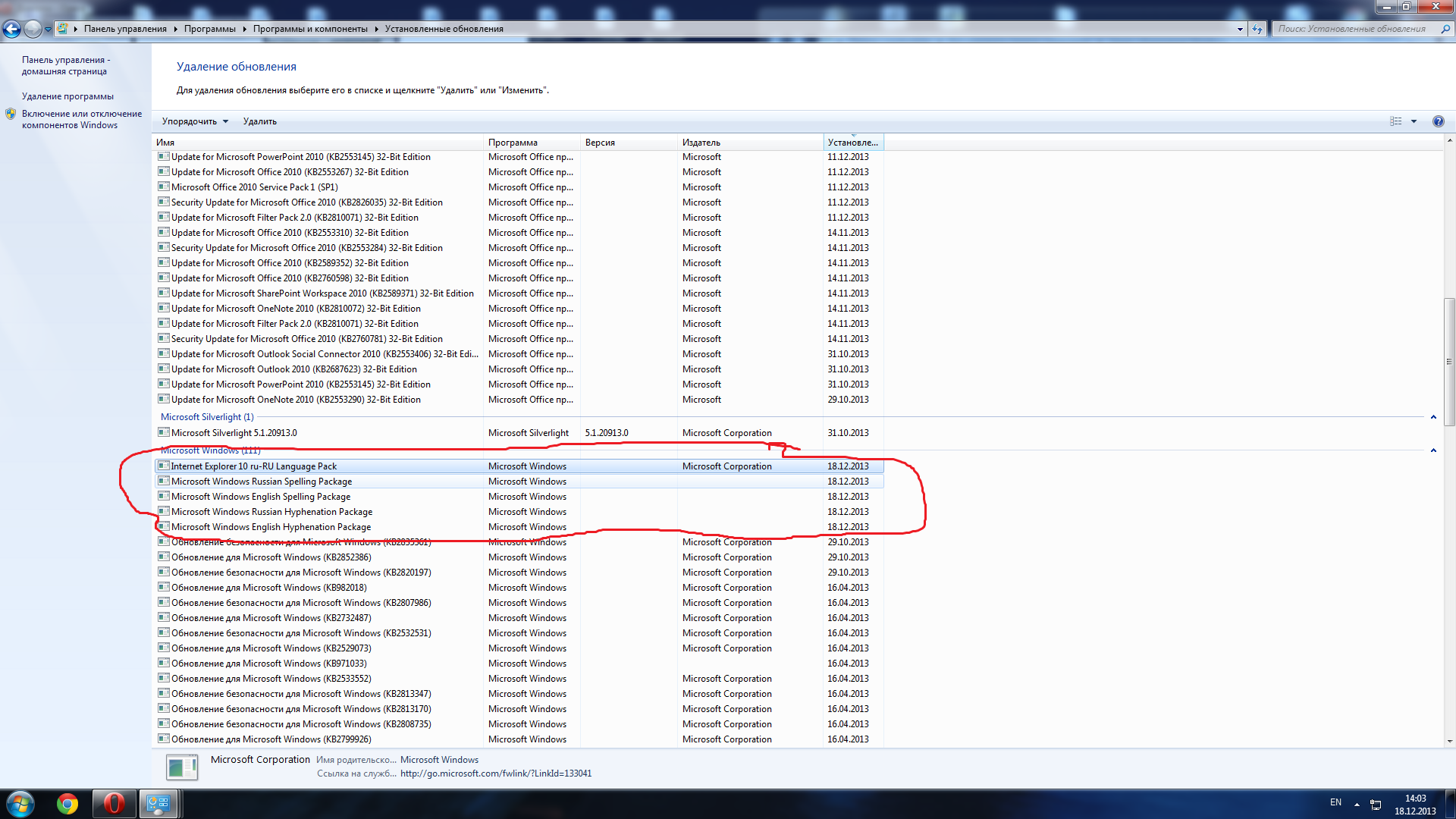Click the Forward navigation arrow button
1456x819 pixels.
(33, 29)
